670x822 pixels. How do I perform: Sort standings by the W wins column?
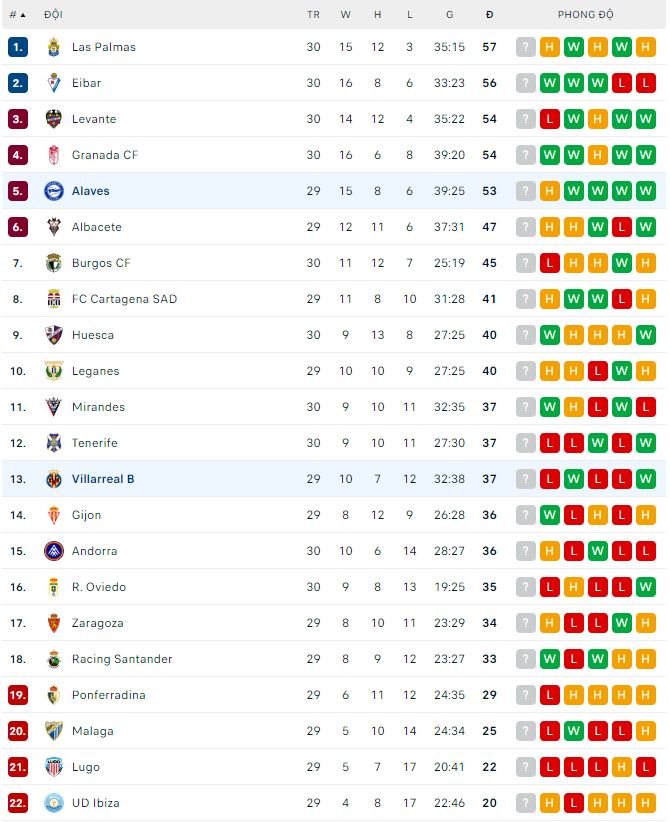(345, 15)
